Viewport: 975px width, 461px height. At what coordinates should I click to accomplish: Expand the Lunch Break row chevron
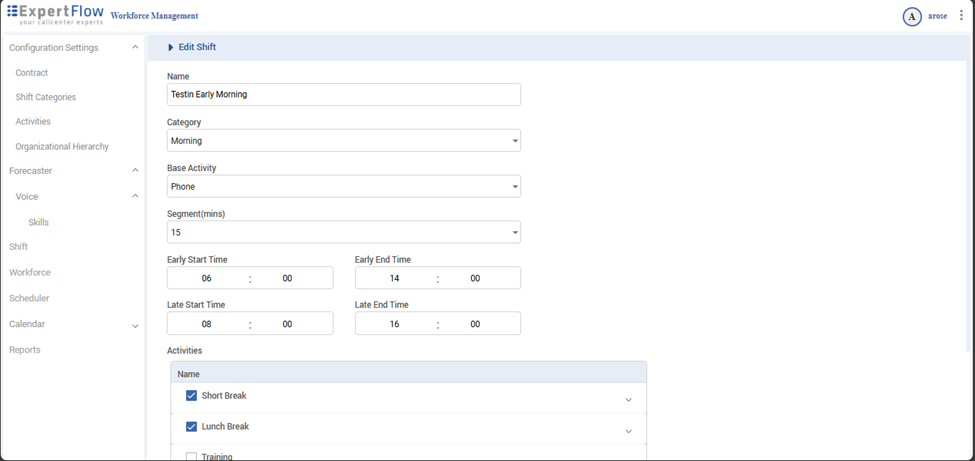tap(628, 431)
